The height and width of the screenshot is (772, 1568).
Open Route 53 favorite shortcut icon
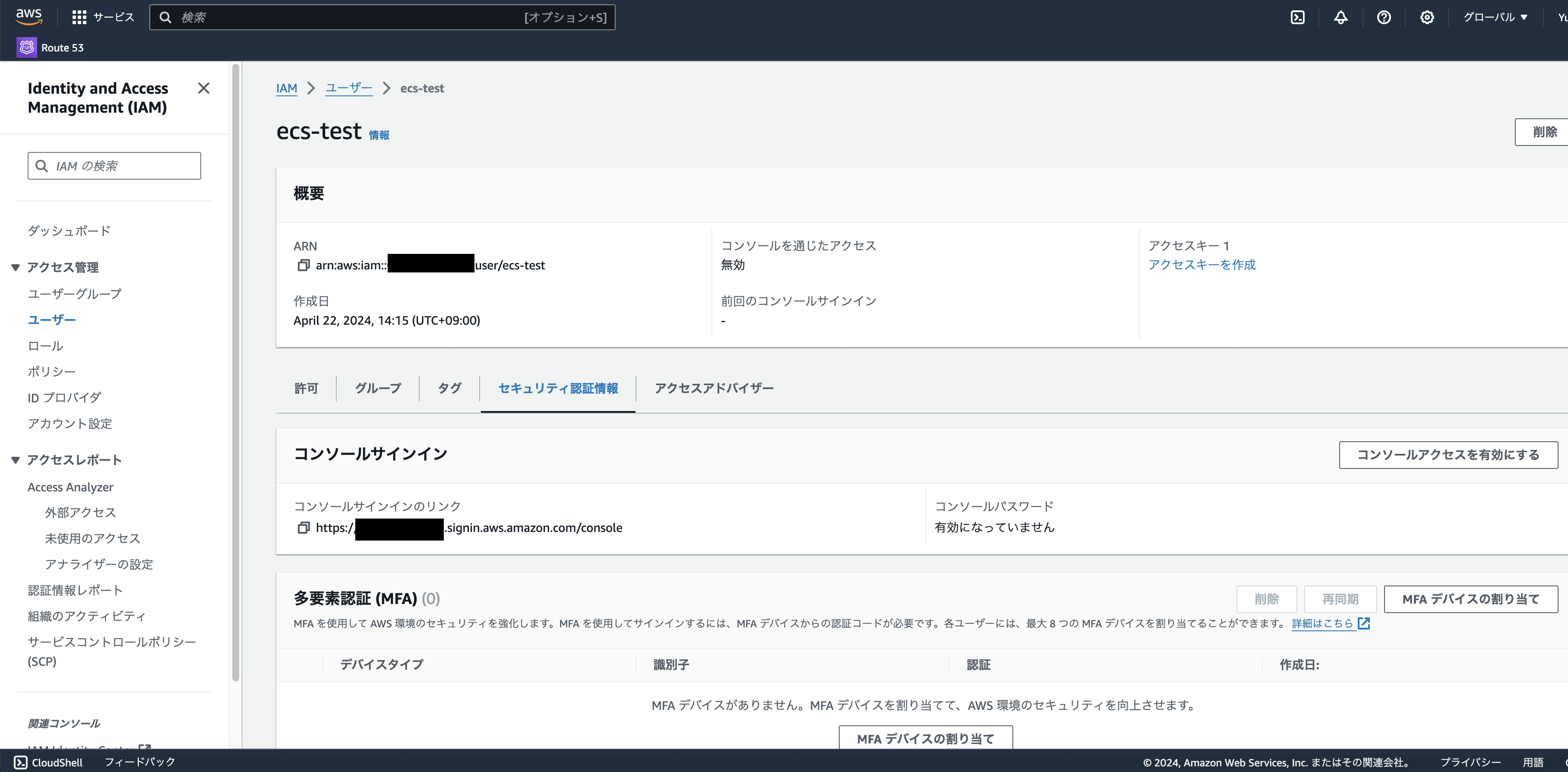click(x=27, y=47)
